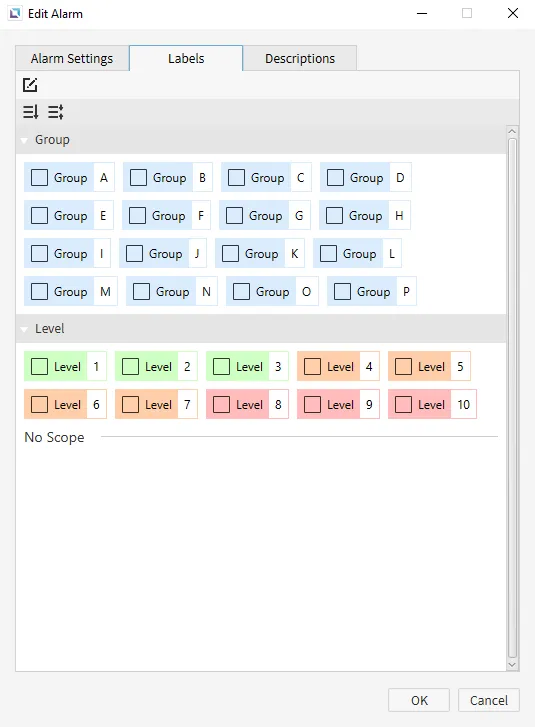
Task: Collapse the Group section
Action: (24, 140)
